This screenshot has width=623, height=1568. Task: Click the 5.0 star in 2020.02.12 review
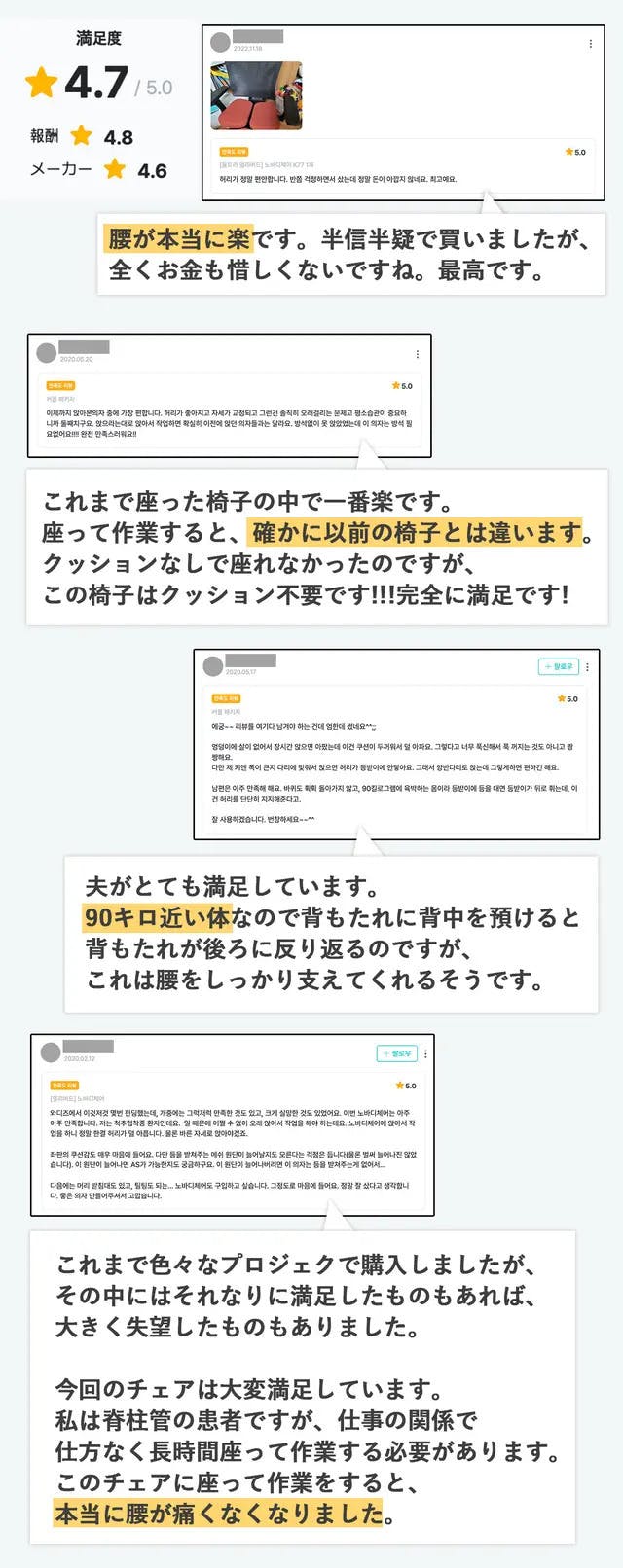399,1086
